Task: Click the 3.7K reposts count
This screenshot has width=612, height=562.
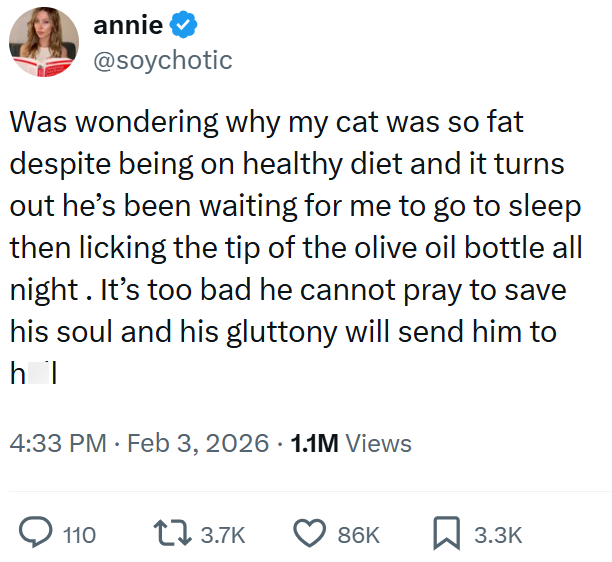Action: (x=222, y=535)
